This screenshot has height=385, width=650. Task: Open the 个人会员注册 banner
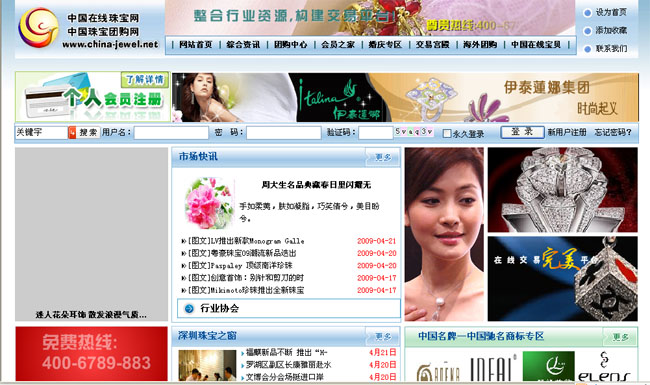[x=93, y=97]
